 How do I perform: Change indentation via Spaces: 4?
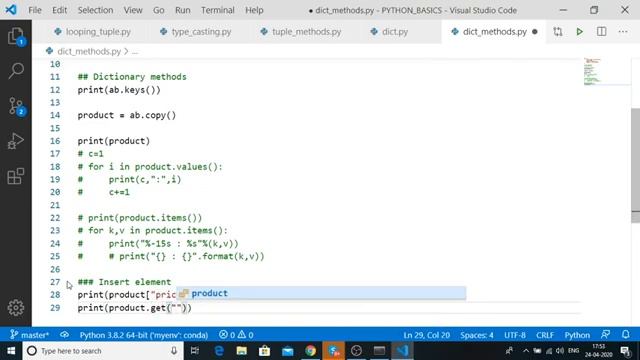coord(477,335)
